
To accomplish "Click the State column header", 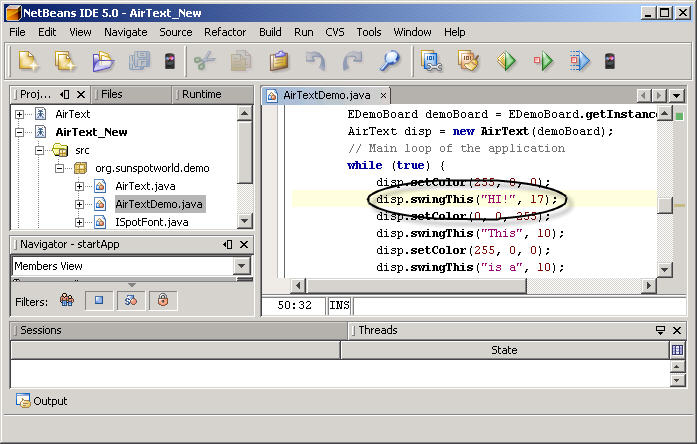I will 505,350.
